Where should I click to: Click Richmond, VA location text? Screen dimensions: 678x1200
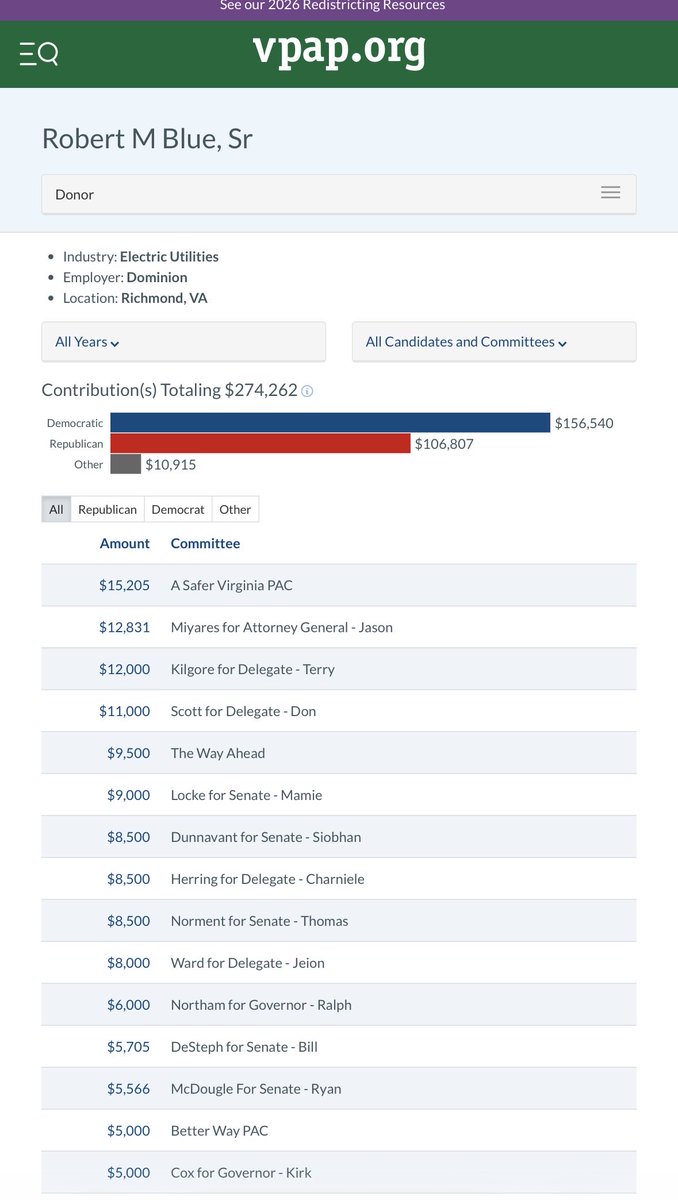pyautogui.click(x=164, y=298)
